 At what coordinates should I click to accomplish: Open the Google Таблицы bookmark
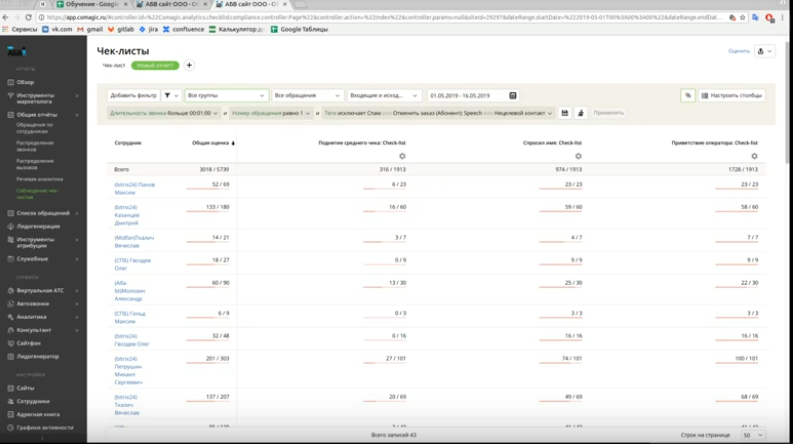[x=299, y=29]
